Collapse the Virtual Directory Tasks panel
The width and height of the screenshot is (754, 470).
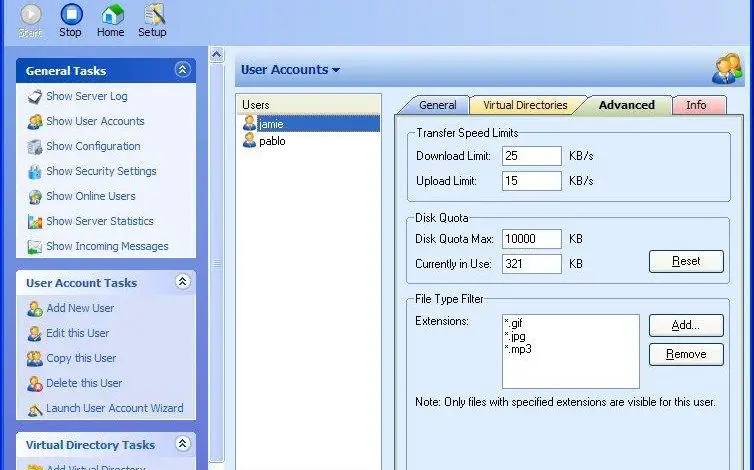click(x=182, y=444)
